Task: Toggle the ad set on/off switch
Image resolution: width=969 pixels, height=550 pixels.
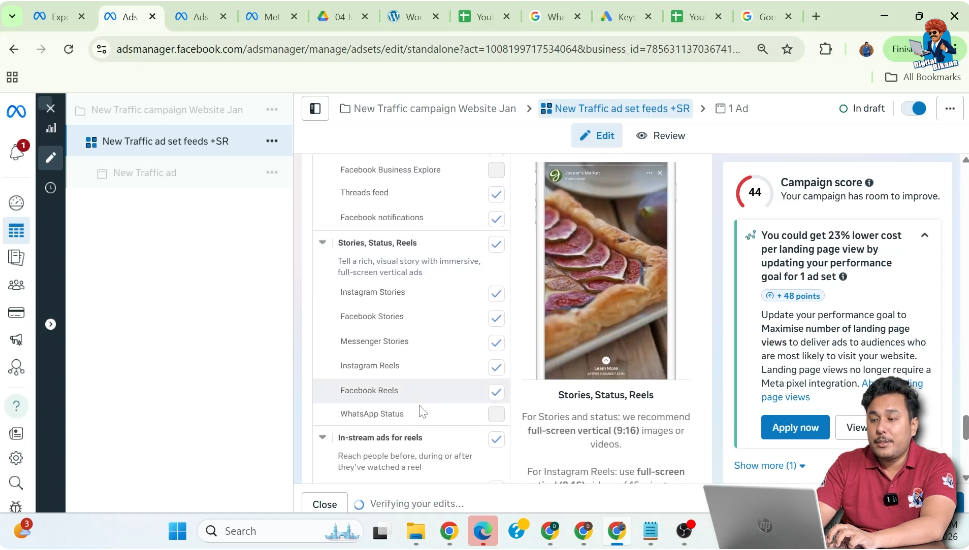Action: click(913, 109)
